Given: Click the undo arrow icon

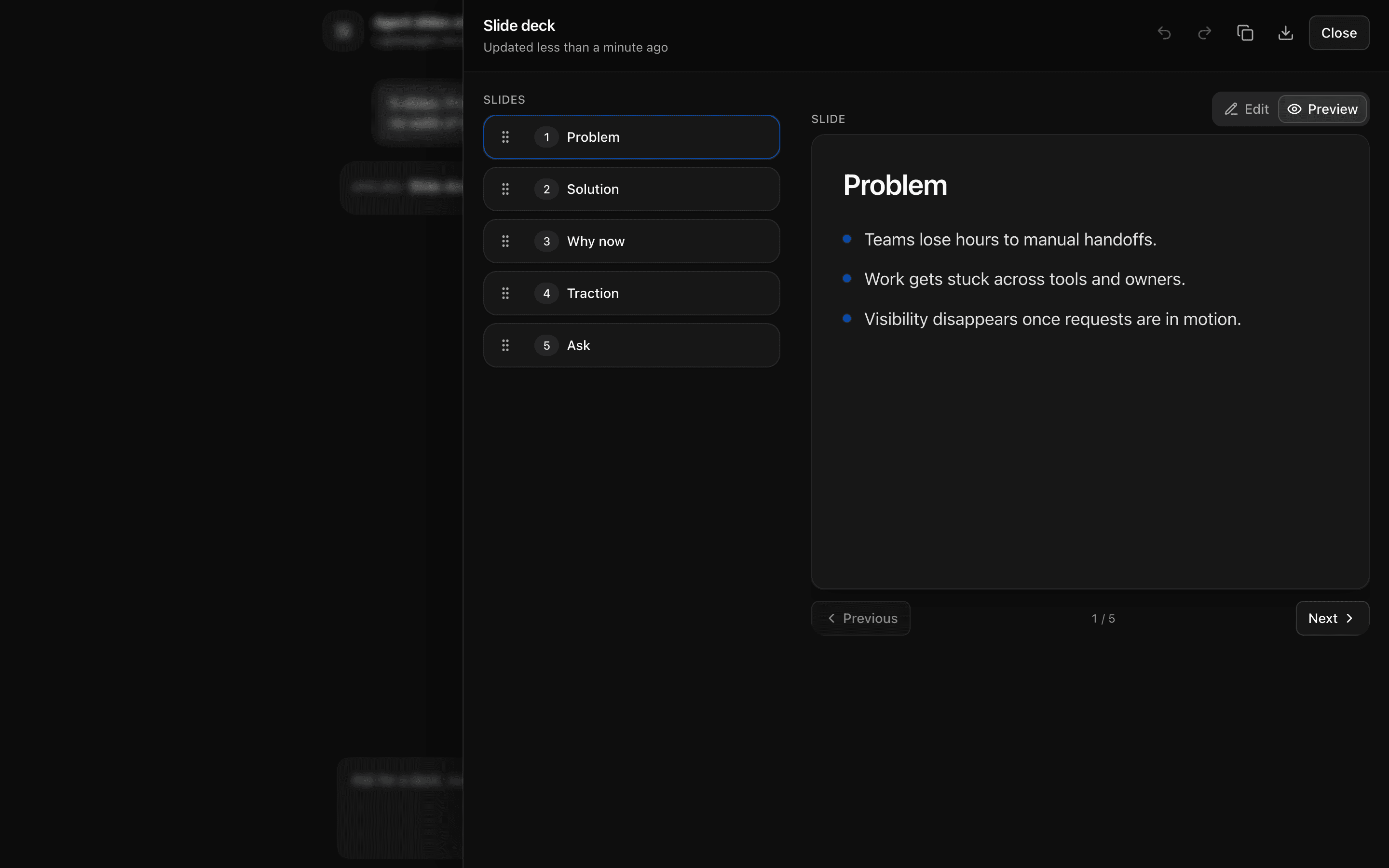Looking at the screenshot, I should click(1164, 33).
